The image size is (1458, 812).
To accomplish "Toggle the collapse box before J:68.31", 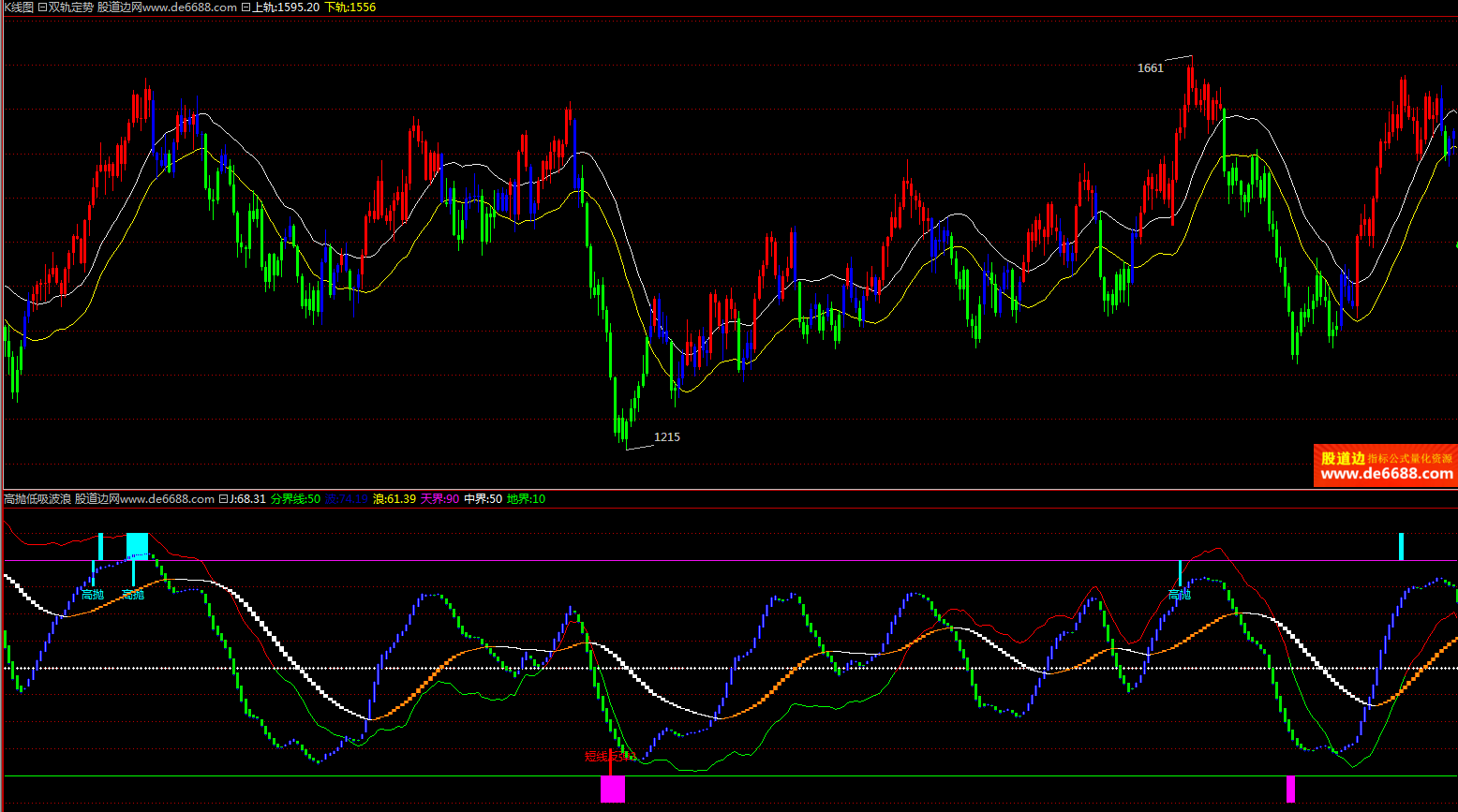I will [x=223, y=499].
